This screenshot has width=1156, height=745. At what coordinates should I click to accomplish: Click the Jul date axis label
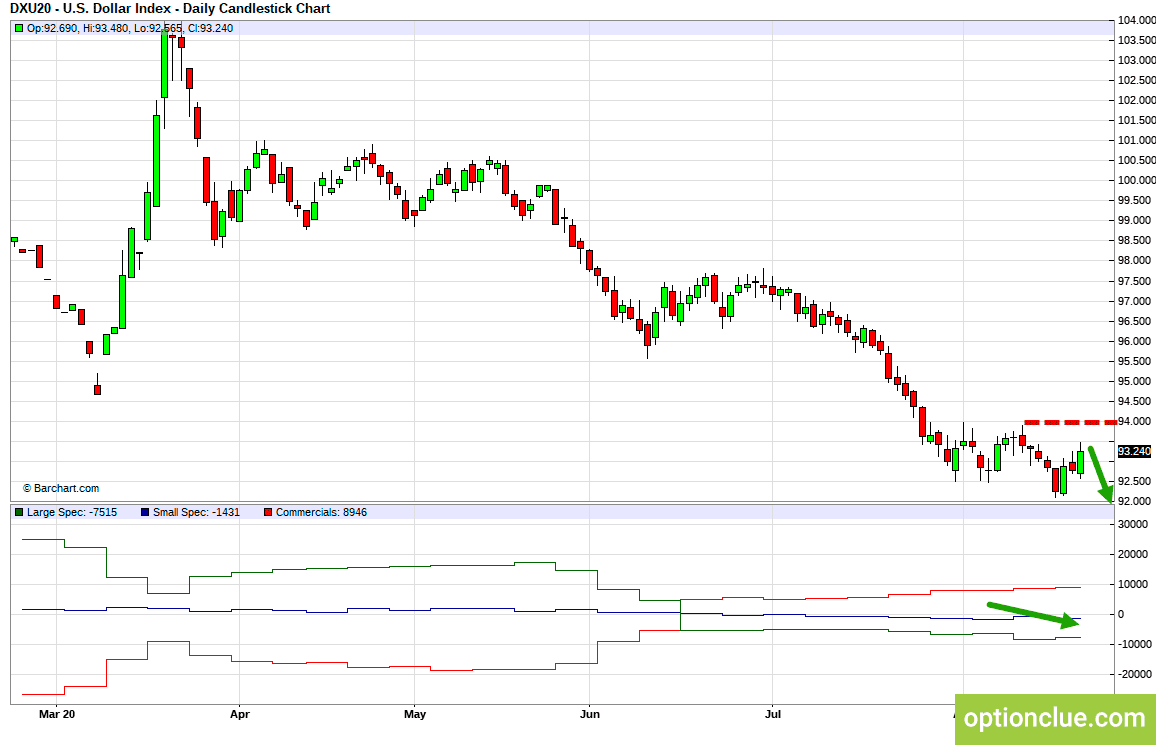point(772,715)
